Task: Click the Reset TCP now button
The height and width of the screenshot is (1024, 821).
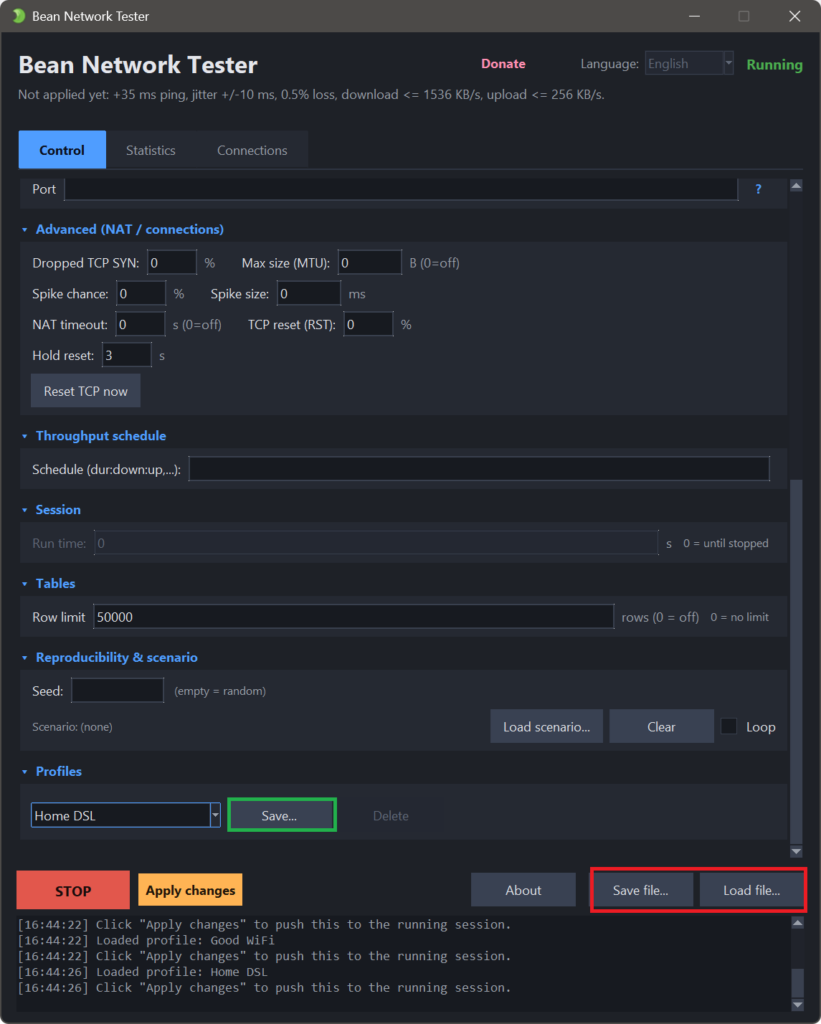Action: [x=86, y=391]
